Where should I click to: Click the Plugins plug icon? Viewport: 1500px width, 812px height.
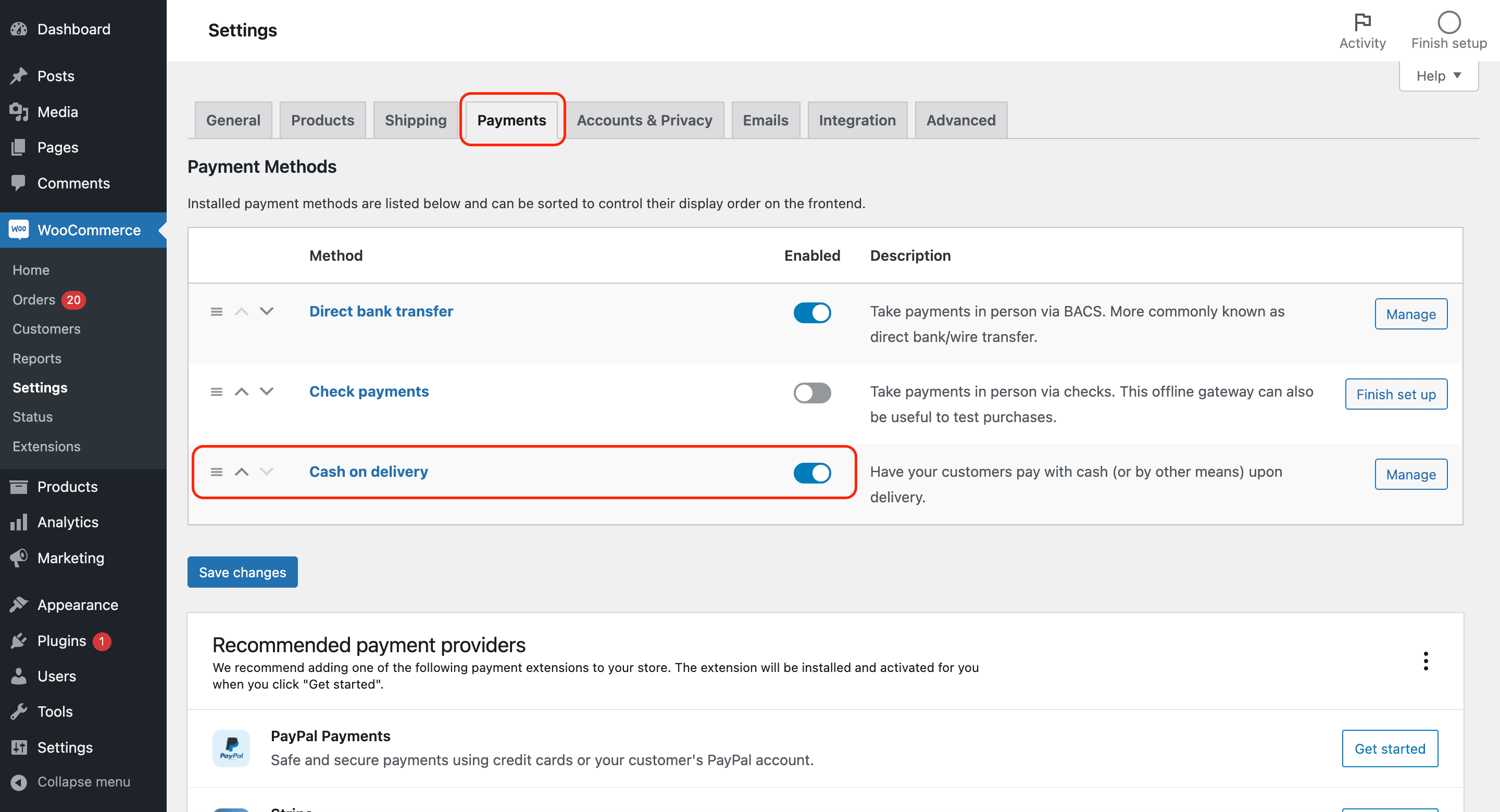point(19,641)
